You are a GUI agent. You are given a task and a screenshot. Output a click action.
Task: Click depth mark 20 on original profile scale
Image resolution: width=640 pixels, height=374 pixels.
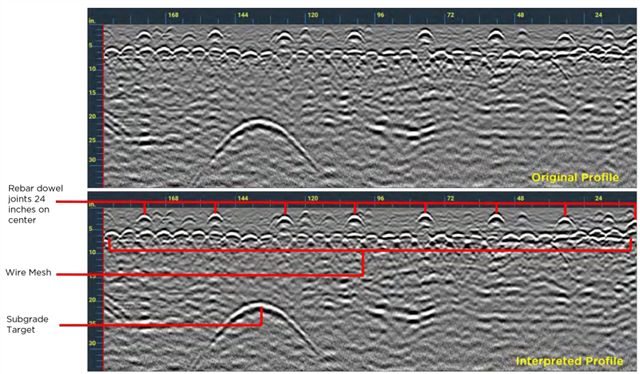93,116
